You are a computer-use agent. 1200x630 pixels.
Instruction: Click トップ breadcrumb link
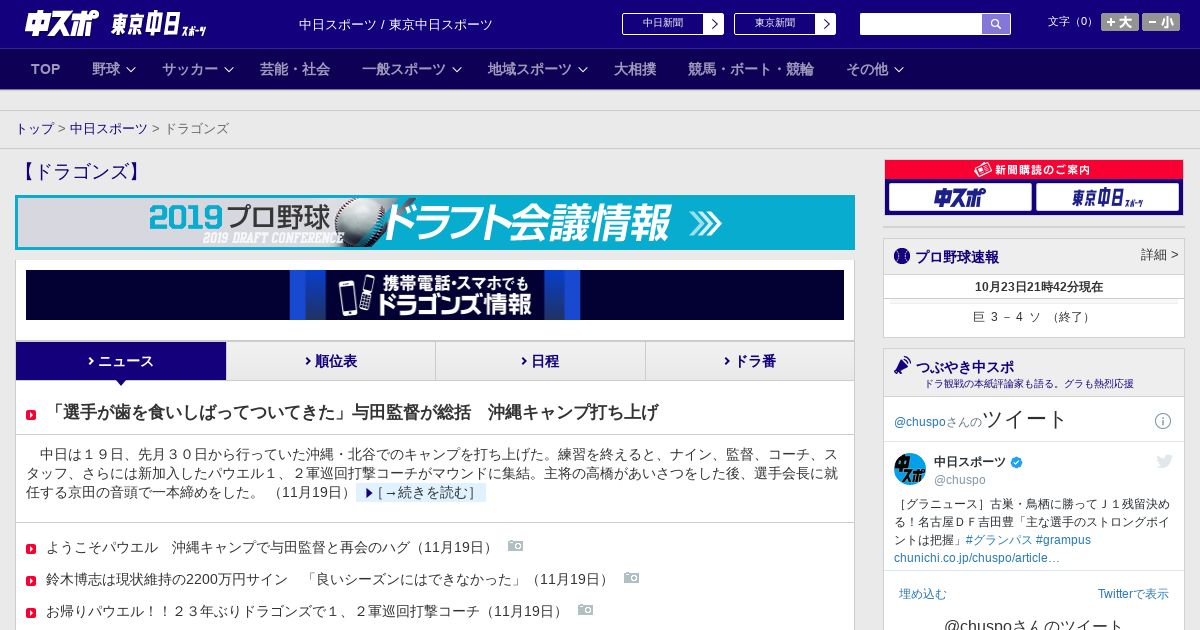click(x=34, y=129)
